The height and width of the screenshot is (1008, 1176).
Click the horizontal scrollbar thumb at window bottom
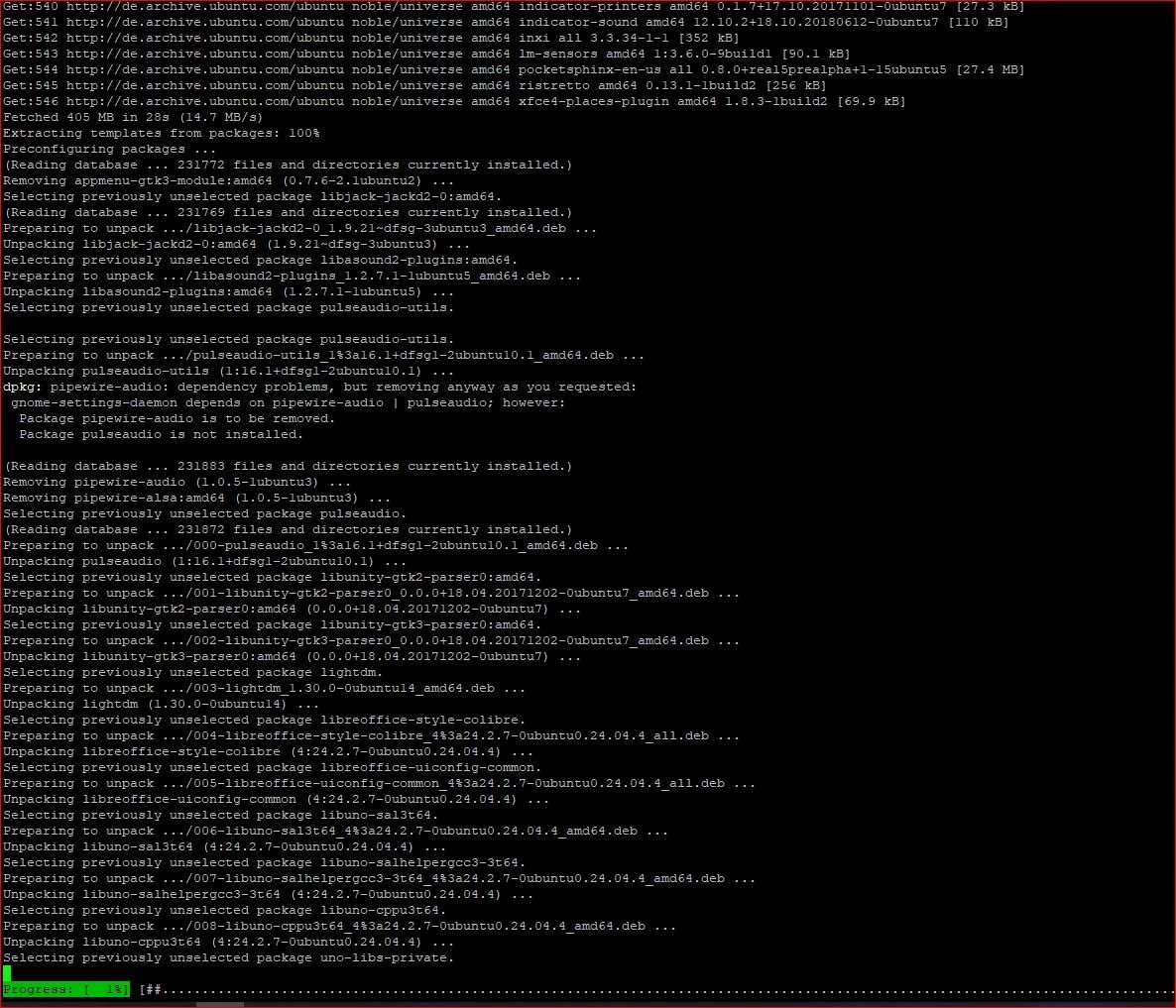220,1004
